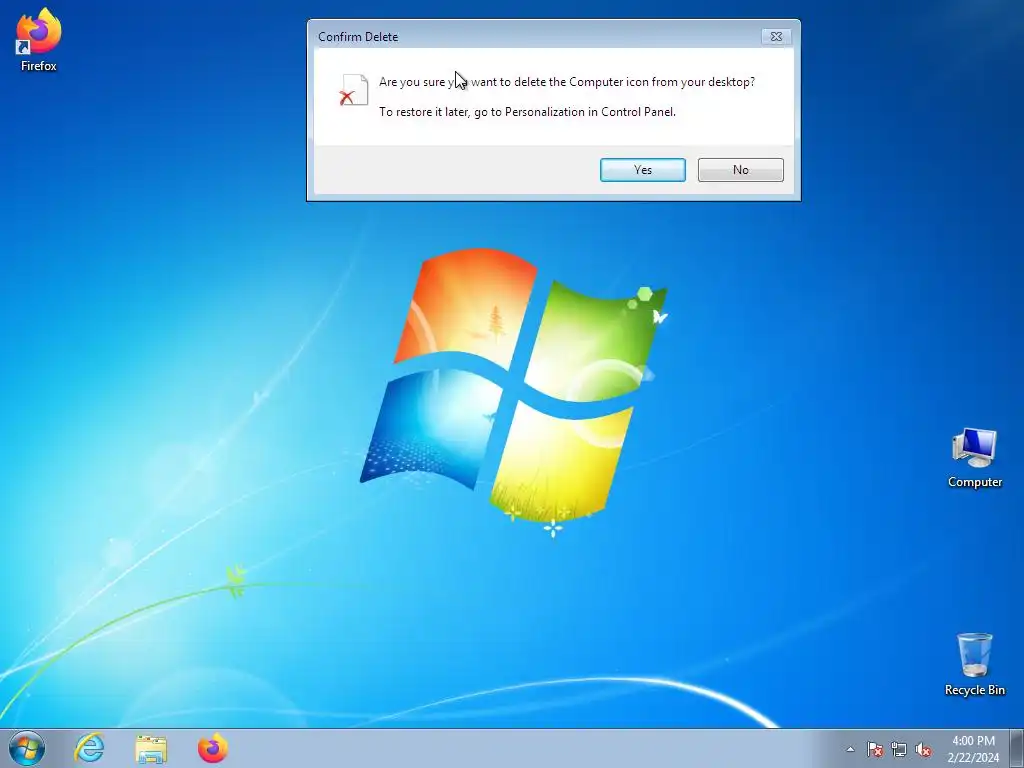Screen dimensions: 1024x768
Task: Click the muted volume tray icon
Action: (923, 750)
